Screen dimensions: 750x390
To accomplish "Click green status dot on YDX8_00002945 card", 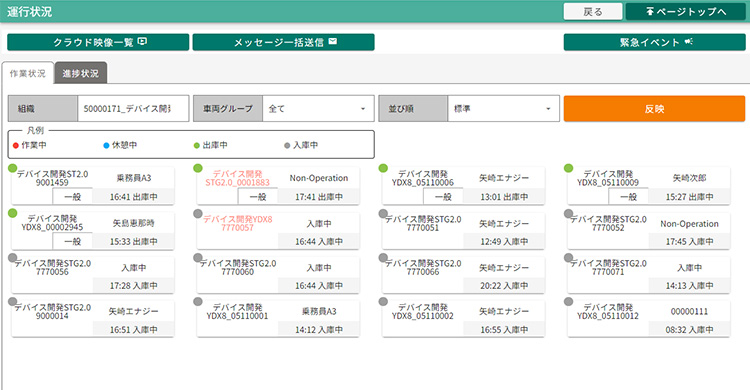I will 12,213.
